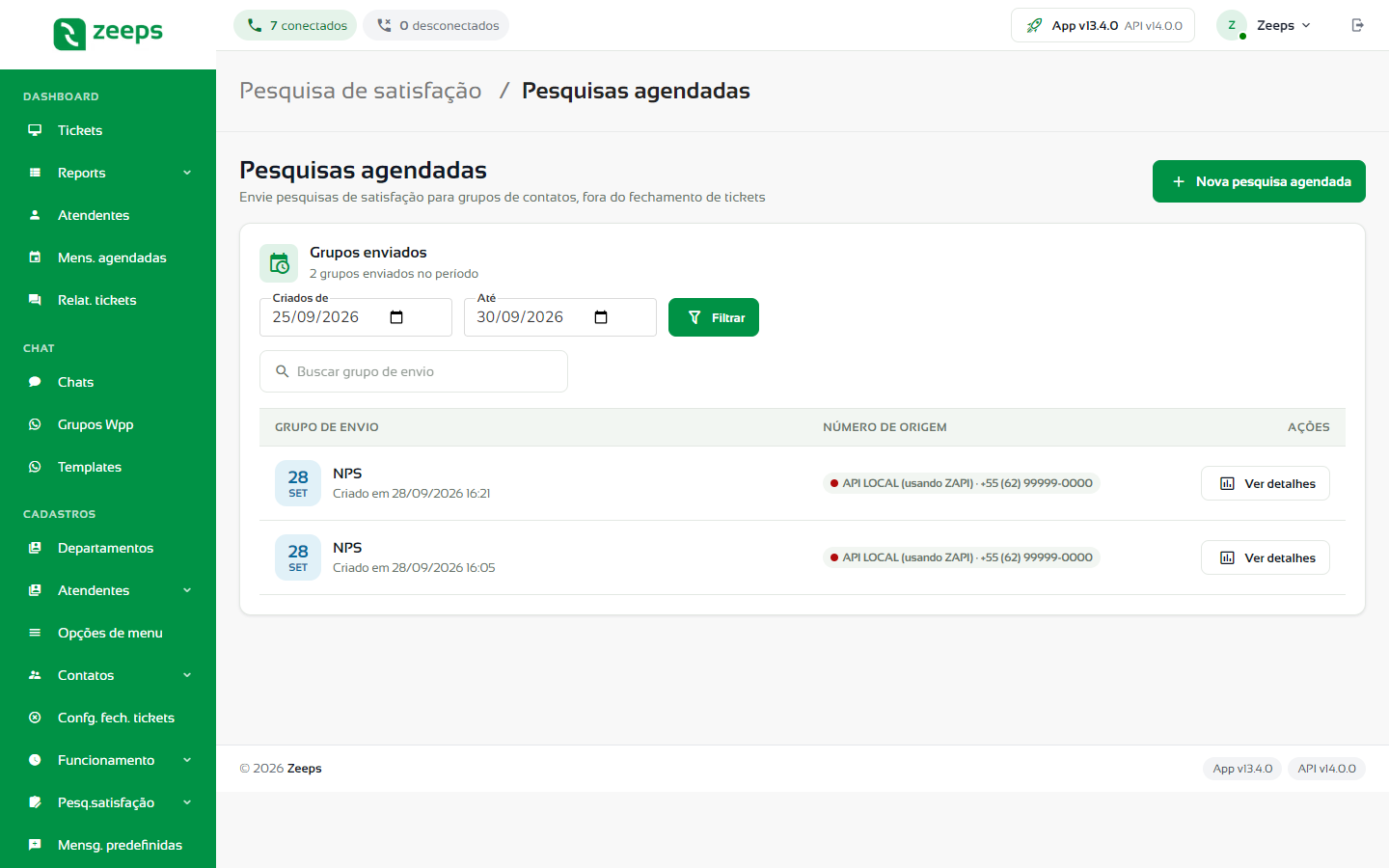Click the 7 conectados status pill
This screenshot has height=868, width=1389.
pos(295,25)
